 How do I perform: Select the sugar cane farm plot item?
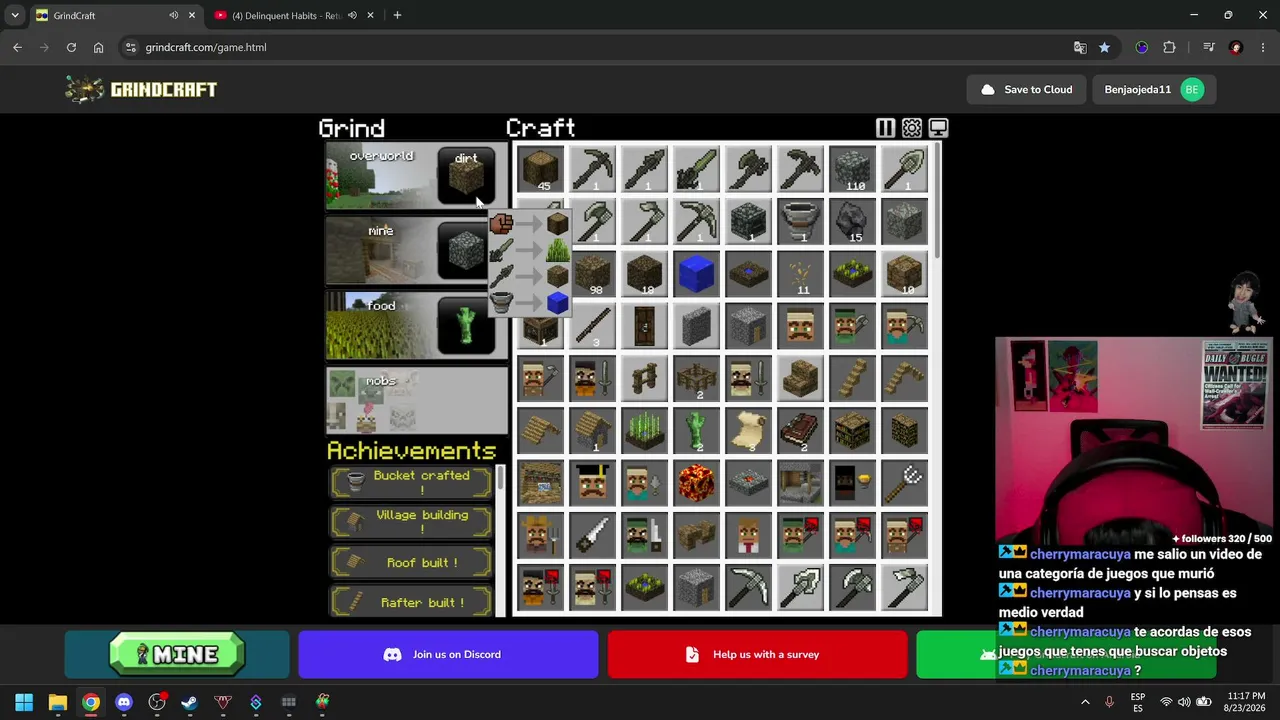point(645,430)
